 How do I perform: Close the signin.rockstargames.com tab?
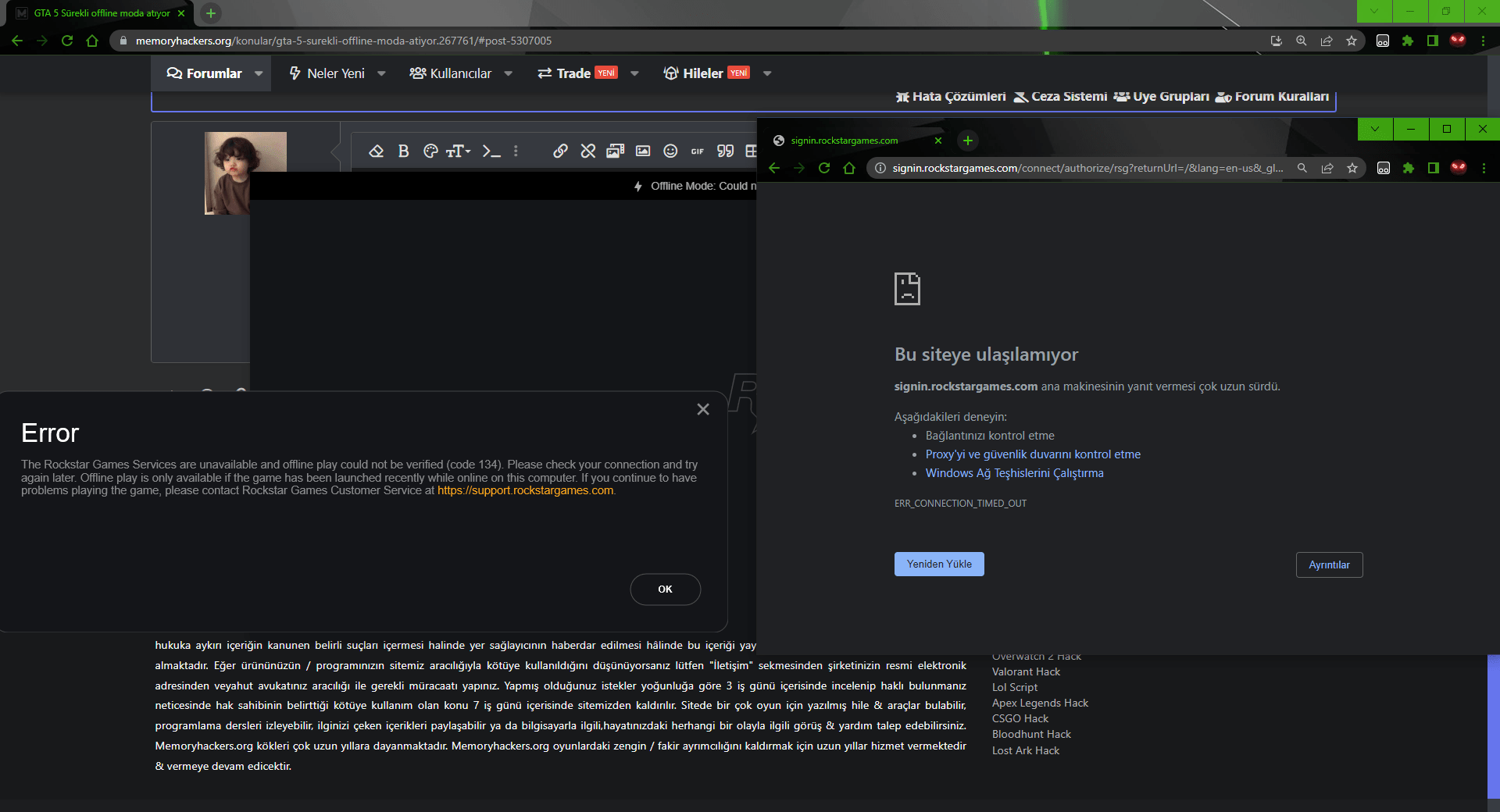pos(938,141)
